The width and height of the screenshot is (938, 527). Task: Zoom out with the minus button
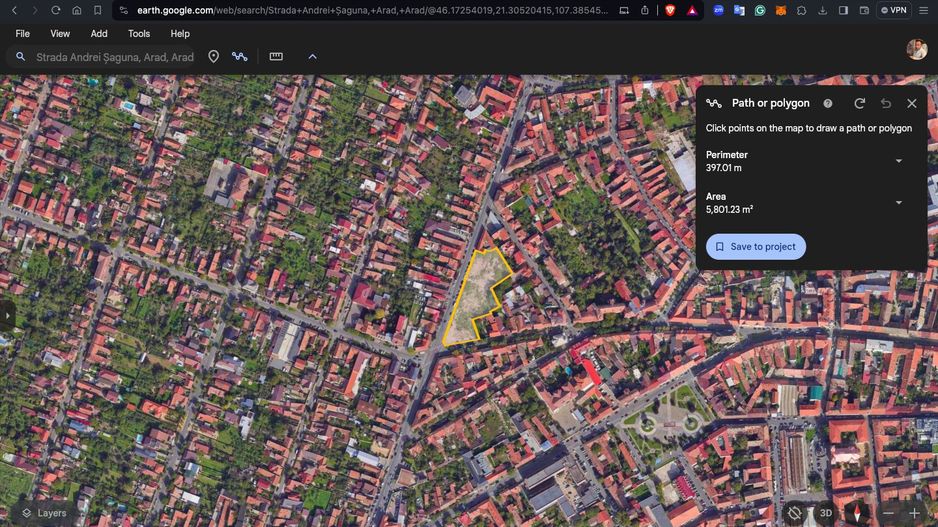pos(888,513)
